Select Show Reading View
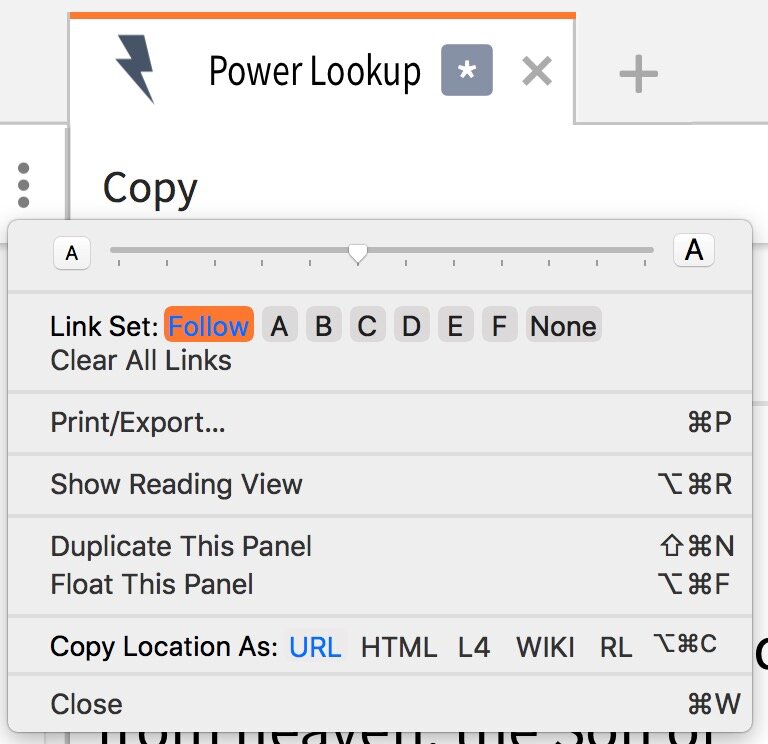The width and height of the screenshot is (768, 744). coord(380,484)
